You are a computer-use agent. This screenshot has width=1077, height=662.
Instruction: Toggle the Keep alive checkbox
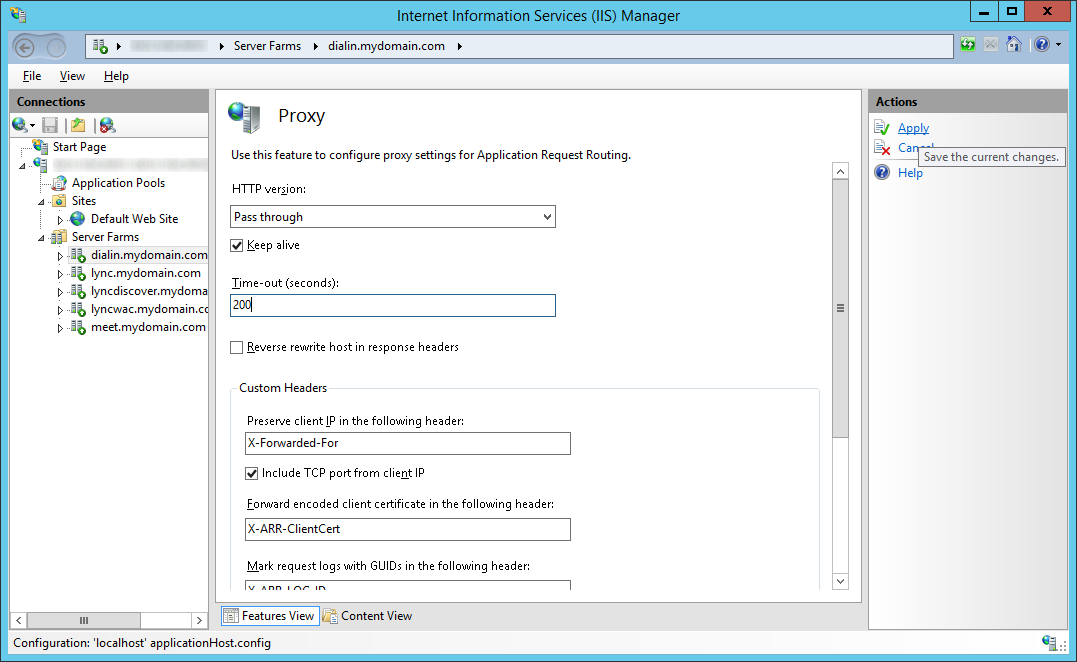click(x=237, y=245)
